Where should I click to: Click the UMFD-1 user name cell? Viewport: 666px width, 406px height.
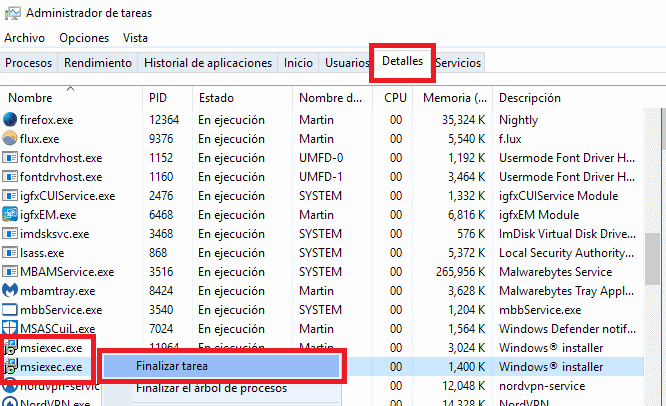pos(321,177)
